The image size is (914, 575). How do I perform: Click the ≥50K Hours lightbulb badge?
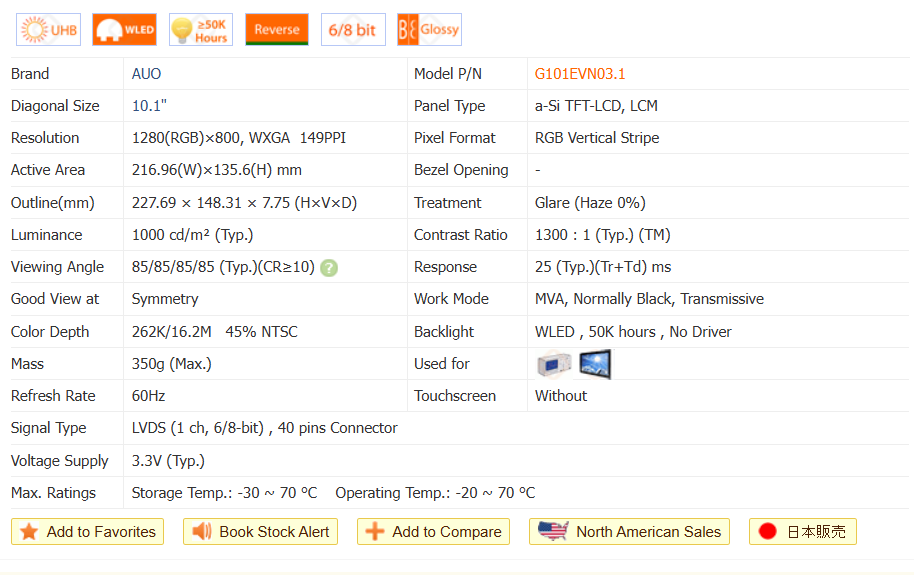coord(201,30)
